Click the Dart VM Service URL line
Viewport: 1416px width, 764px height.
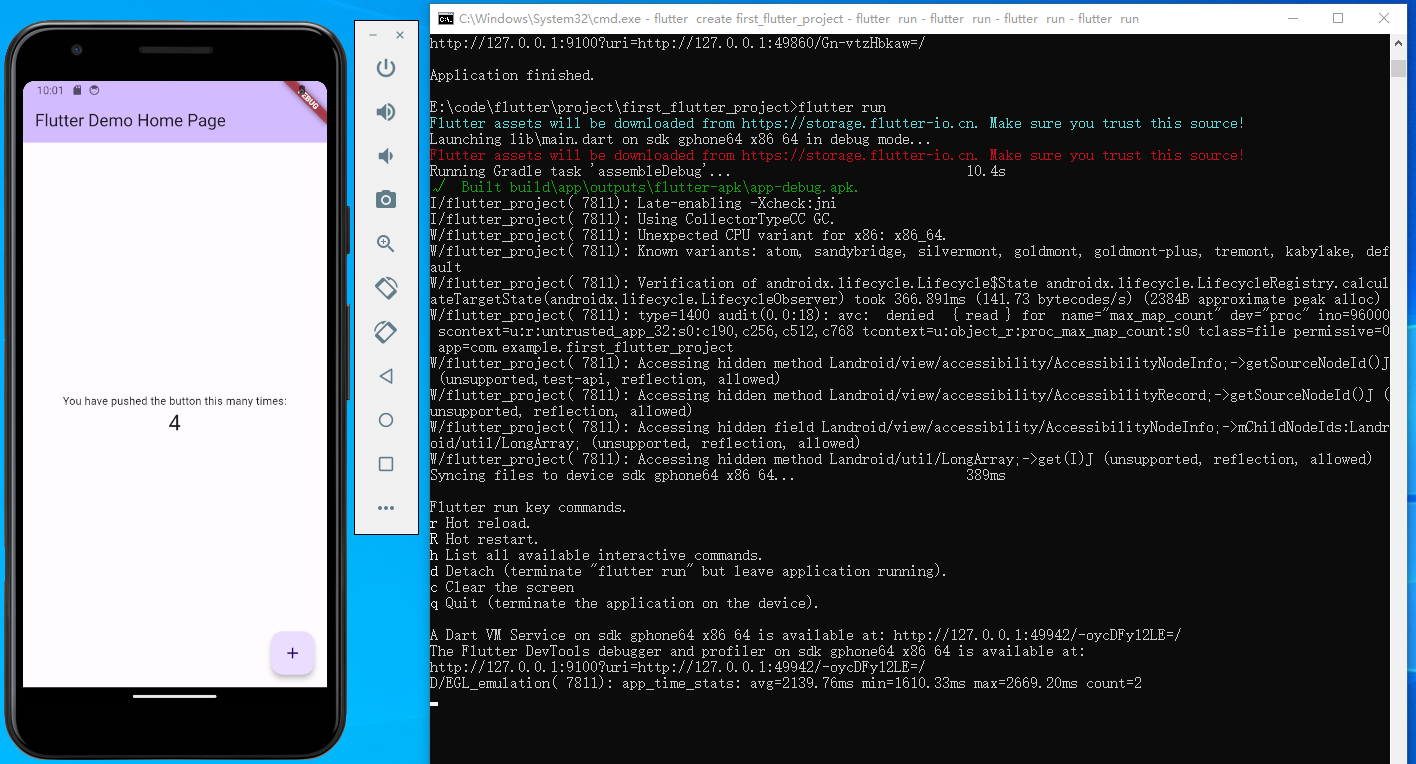coord(806,635)
